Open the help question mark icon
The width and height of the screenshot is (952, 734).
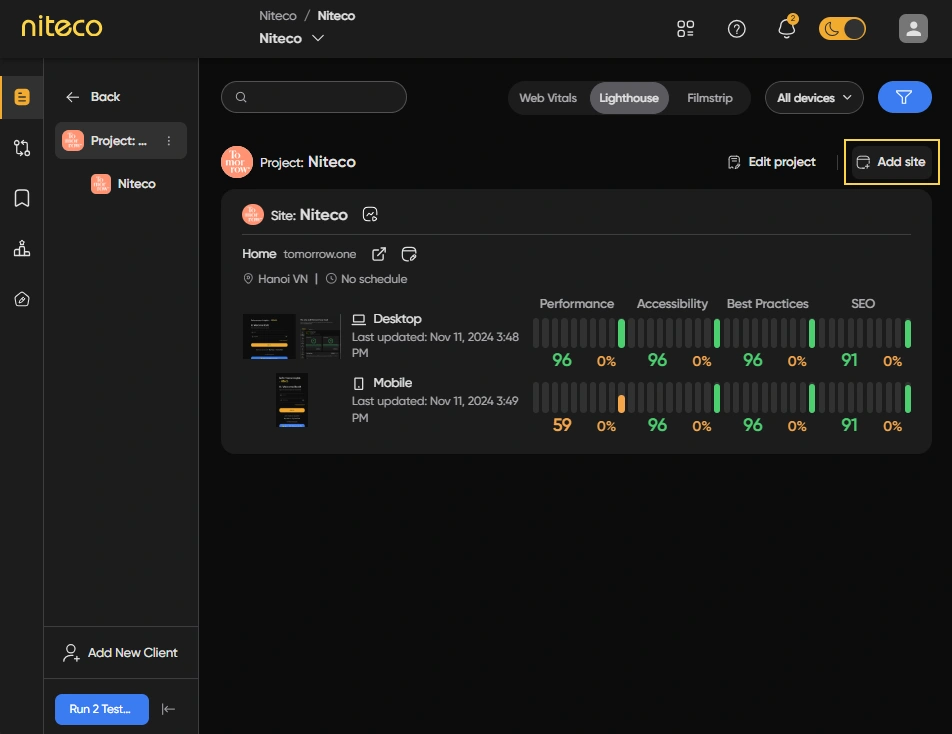pos(736,29)
